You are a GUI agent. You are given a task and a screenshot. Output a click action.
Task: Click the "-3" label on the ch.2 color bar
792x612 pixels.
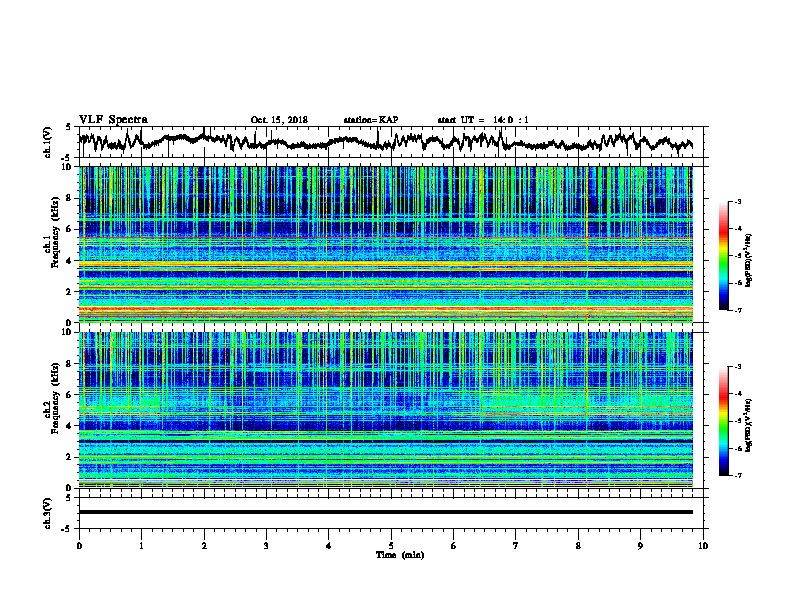coord(737,367)
